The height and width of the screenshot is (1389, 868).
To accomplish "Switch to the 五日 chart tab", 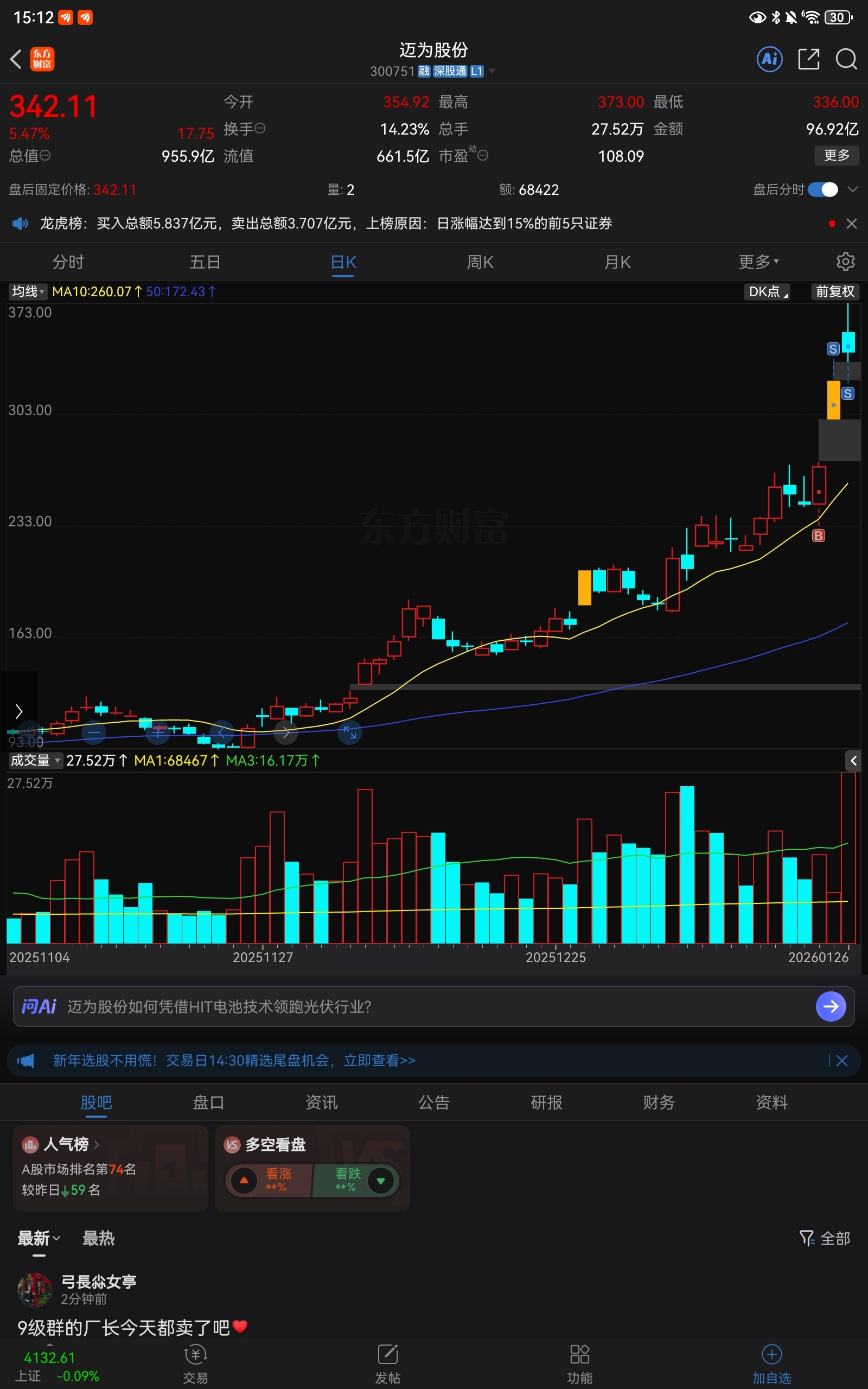I will click(x=205, y=262).
